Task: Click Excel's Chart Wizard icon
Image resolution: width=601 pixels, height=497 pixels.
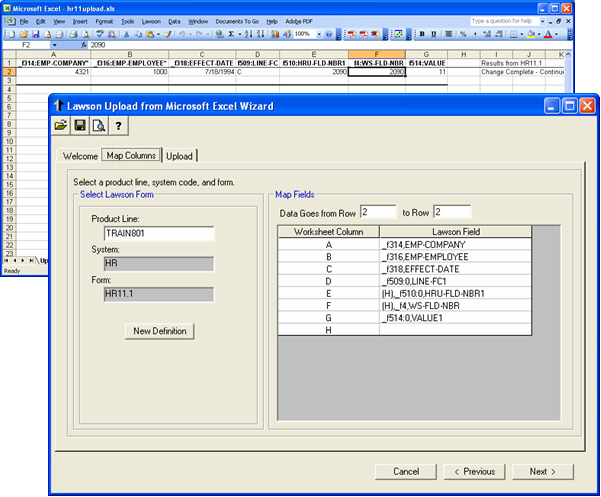Action: click(275, 34)
